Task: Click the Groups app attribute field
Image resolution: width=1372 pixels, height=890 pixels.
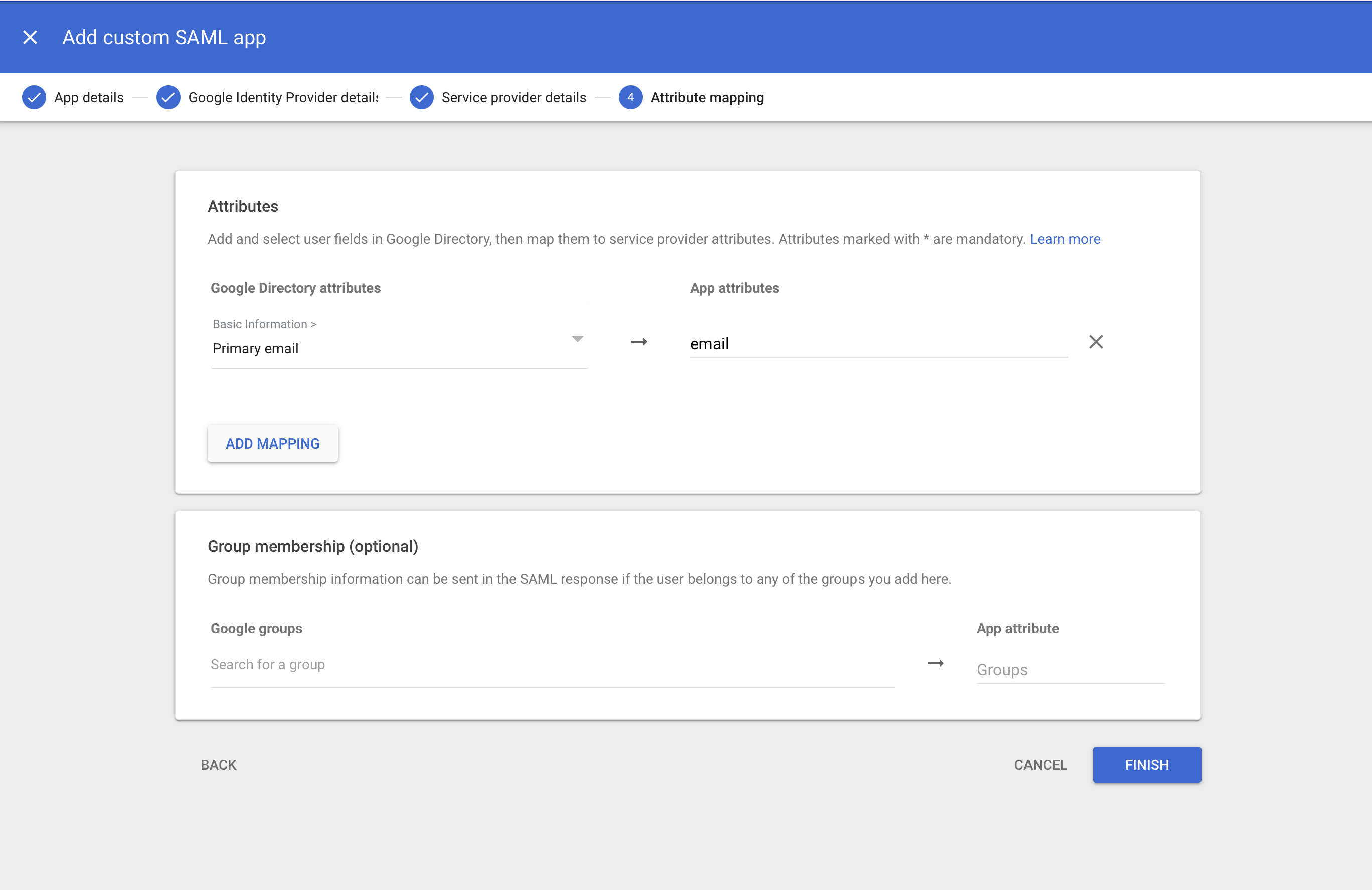Action: coord(1071,670)
